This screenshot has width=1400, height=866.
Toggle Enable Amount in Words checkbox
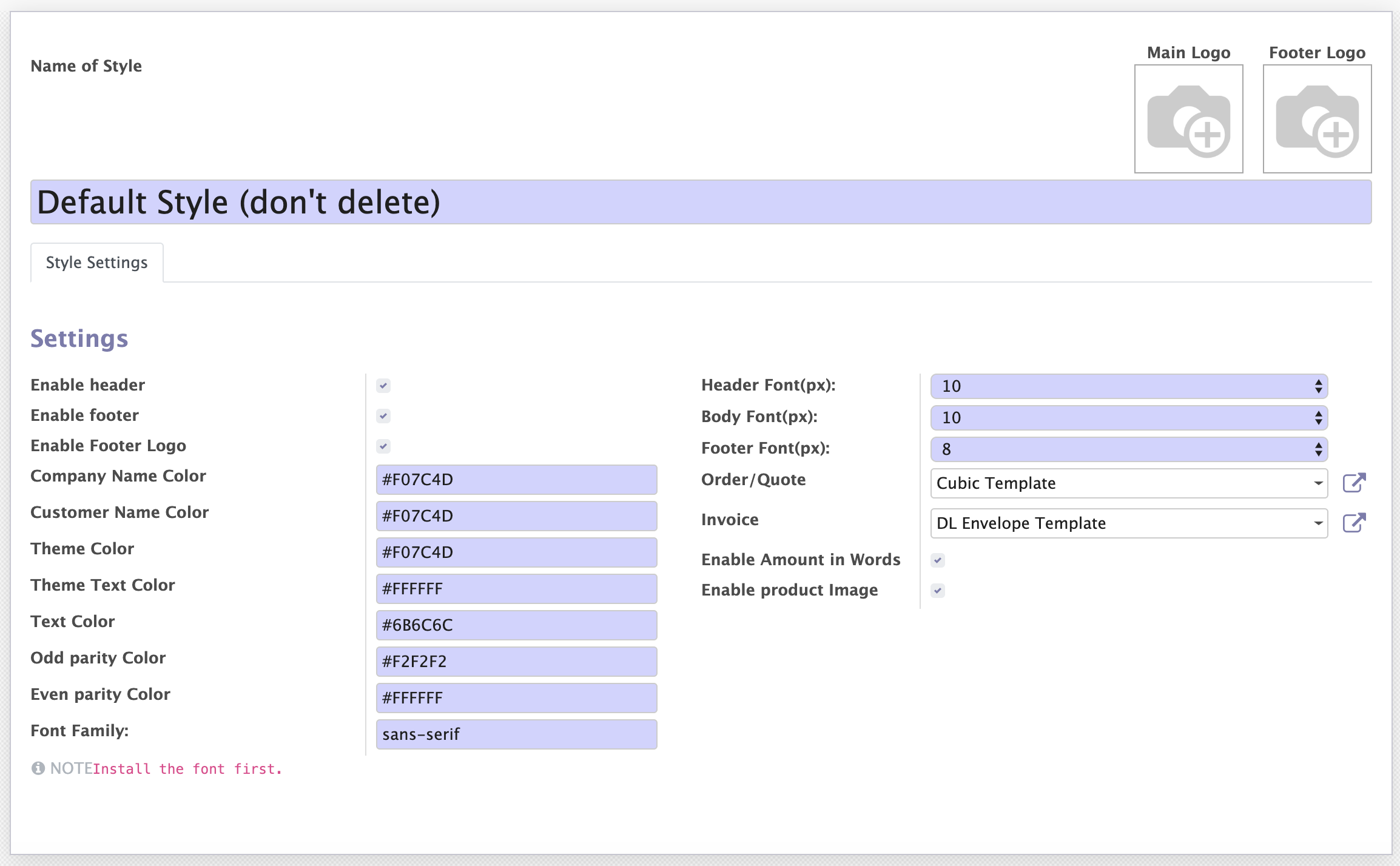click(938, 560)
